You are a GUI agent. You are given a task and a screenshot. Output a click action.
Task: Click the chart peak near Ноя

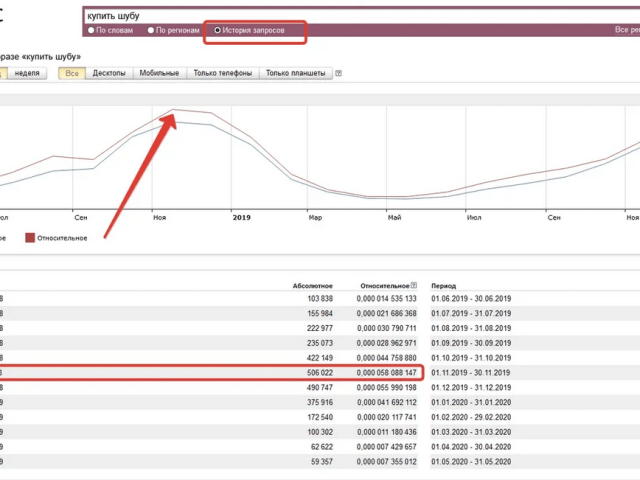coord(174,110)
